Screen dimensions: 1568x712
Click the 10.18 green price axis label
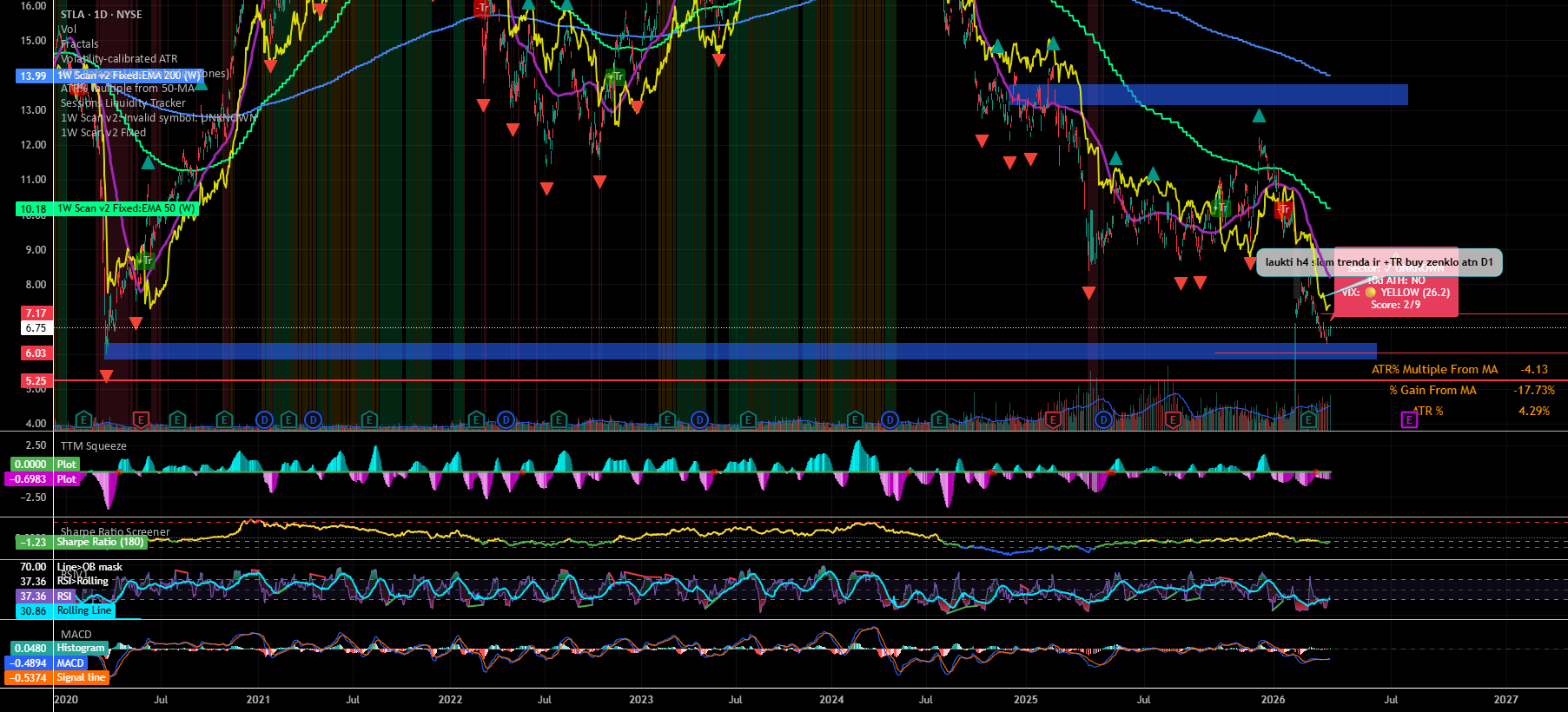pyautogui.click(x=33, y=208)
